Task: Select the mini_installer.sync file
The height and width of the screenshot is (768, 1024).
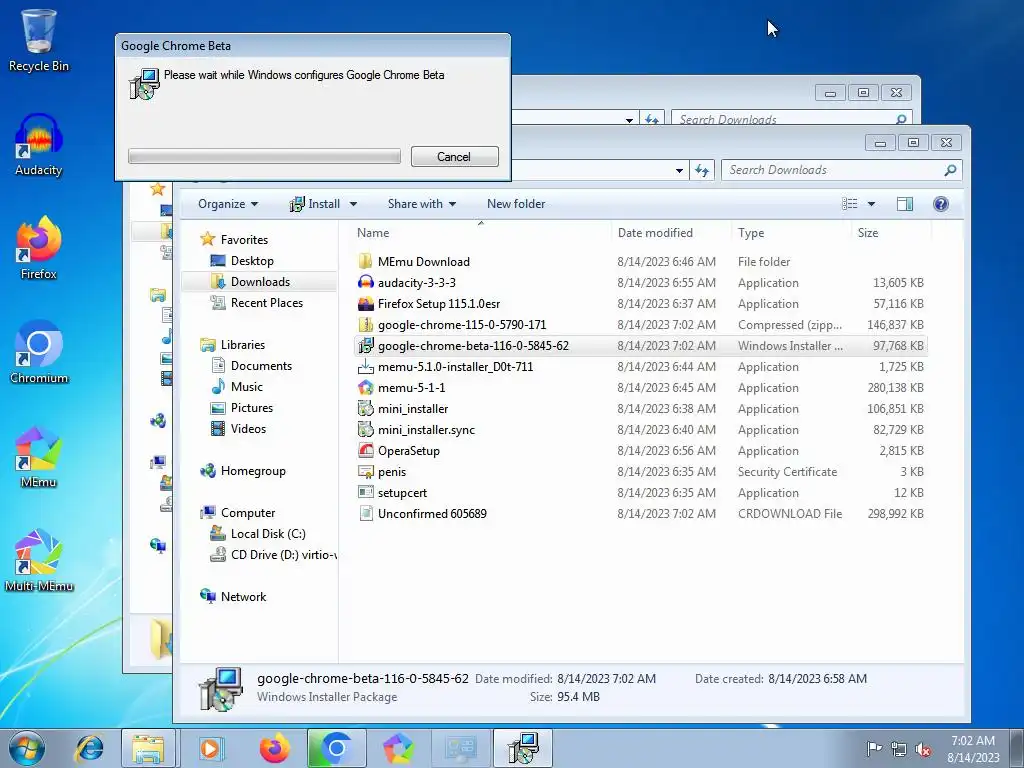Action: click(x=426, y=430)
